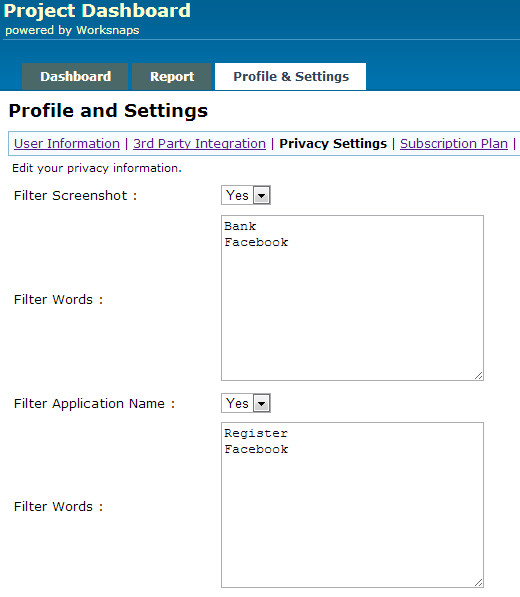Expand the Filter Application Name dropdown arrow

tap(262, 403)
